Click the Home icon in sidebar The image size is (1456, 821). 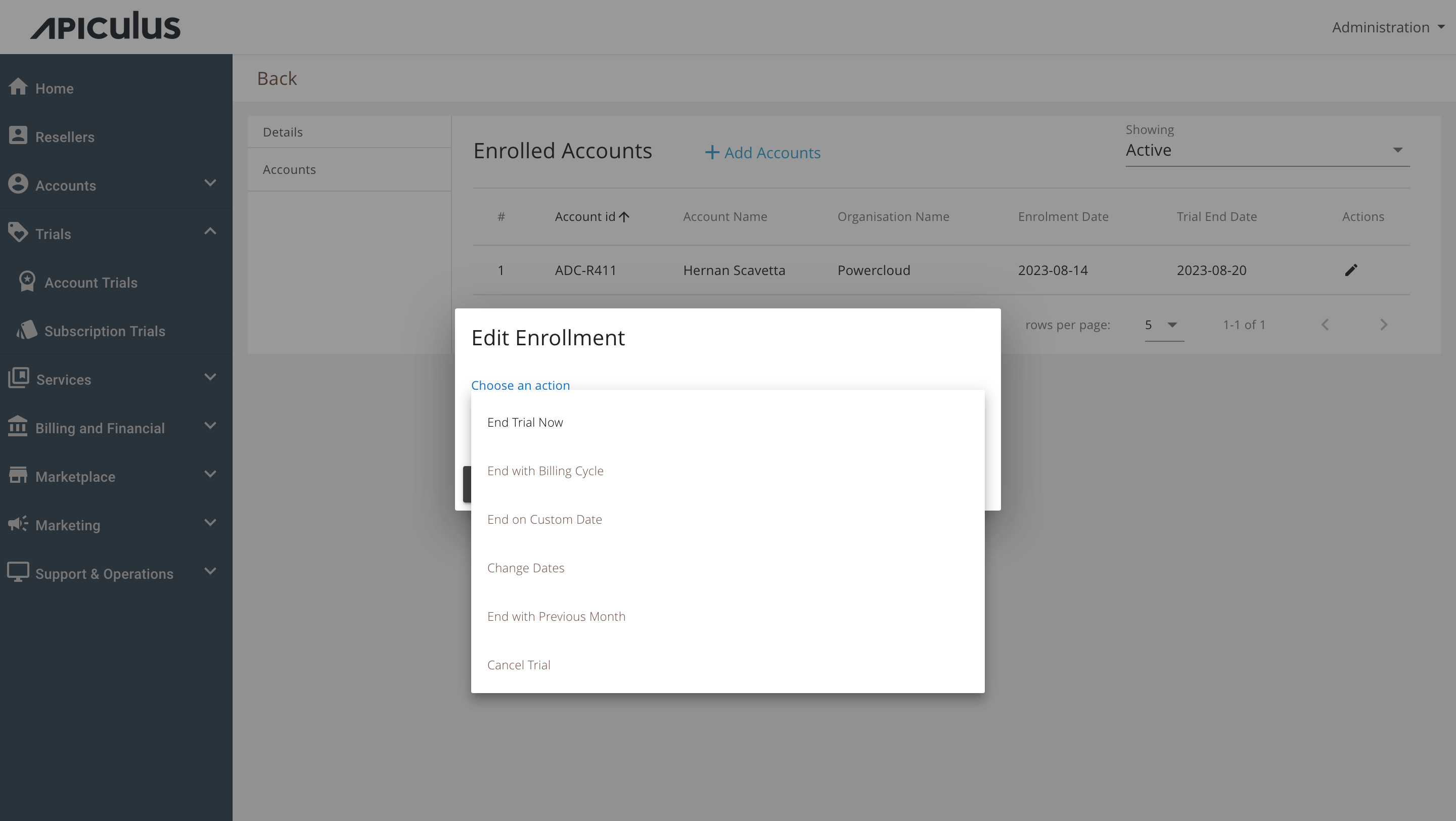[18, 86]
